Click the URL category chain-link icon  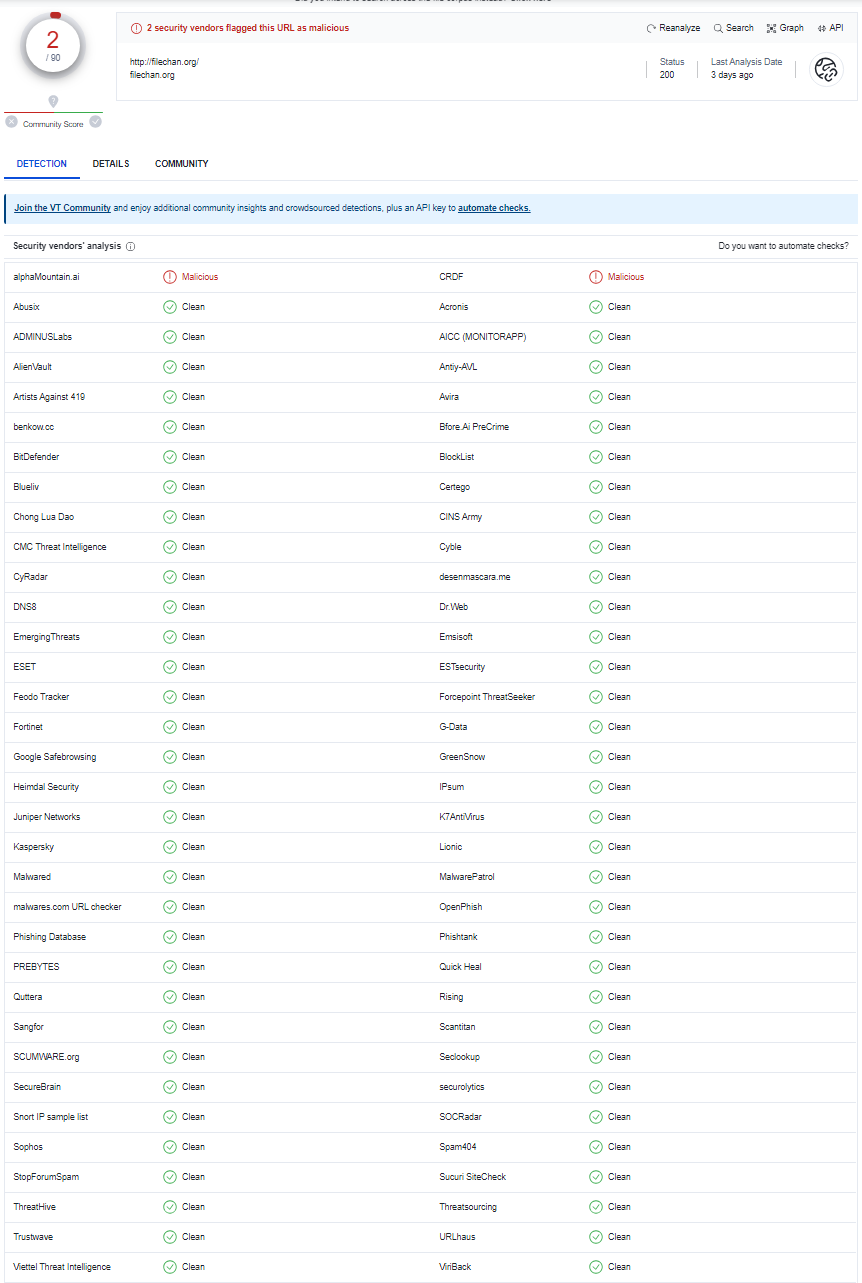click(x=826, y=69)
